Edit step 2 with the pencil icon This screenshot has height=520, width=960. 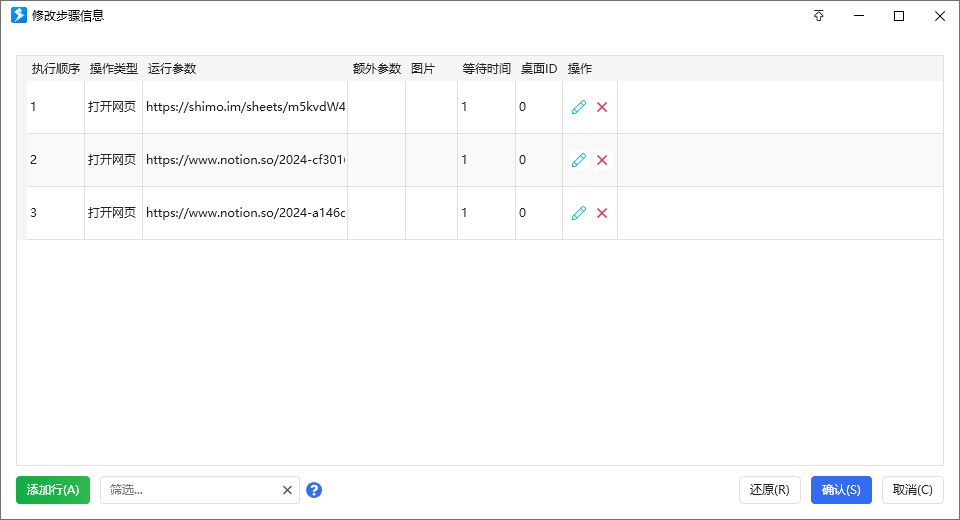pos(579,160)
